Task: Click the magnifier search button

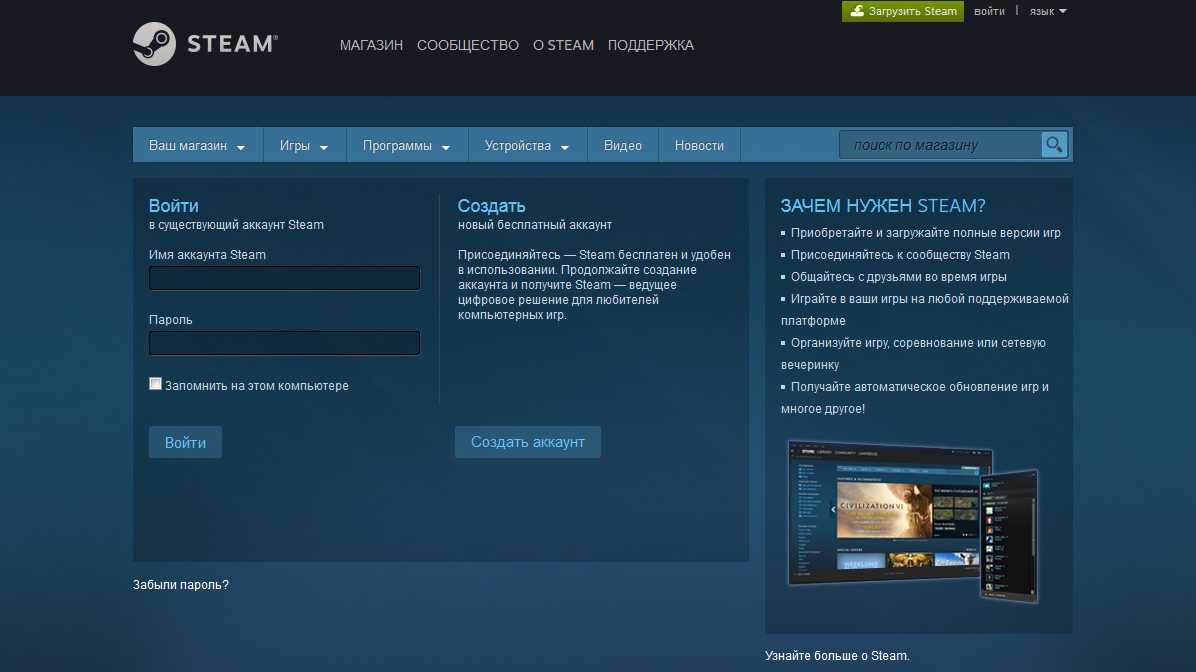Action: click(1054, 144)
